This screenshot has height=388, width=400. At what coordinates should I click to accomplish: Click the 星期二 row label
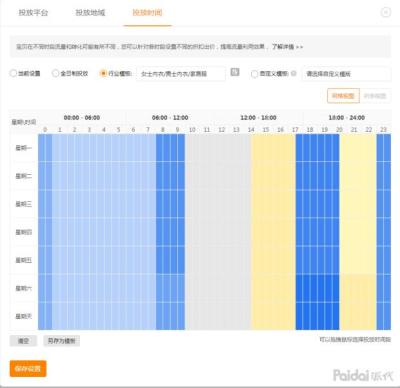[x=24, y=176]
